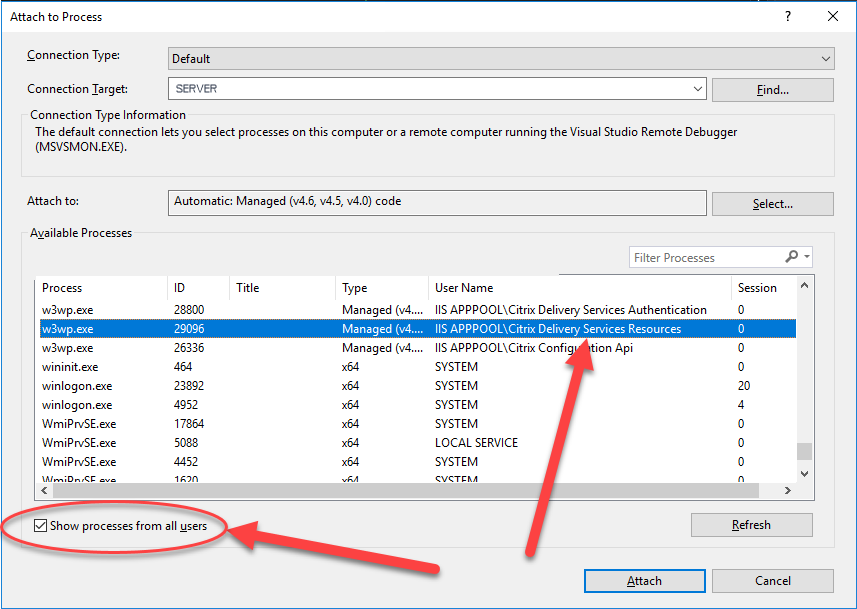
Task: Expand the Connection Type dropdown
Action: [825, 59]
